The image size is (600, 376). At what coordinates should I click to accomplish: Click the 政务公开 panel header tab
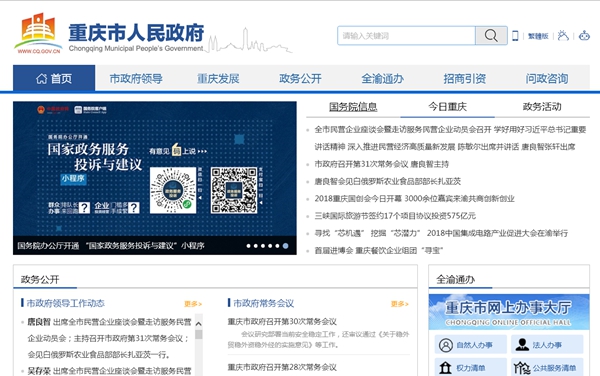click(x=40, y=280)
